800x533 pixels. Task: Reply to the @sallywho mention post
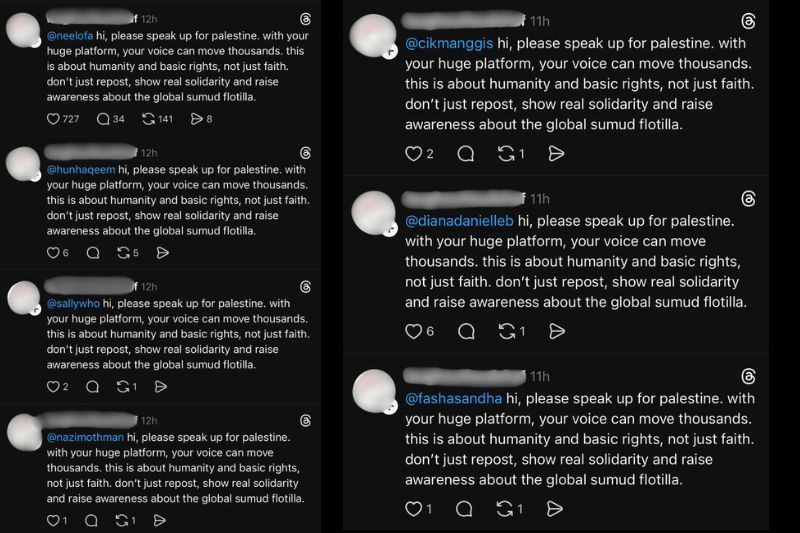(x=92, y=387)
